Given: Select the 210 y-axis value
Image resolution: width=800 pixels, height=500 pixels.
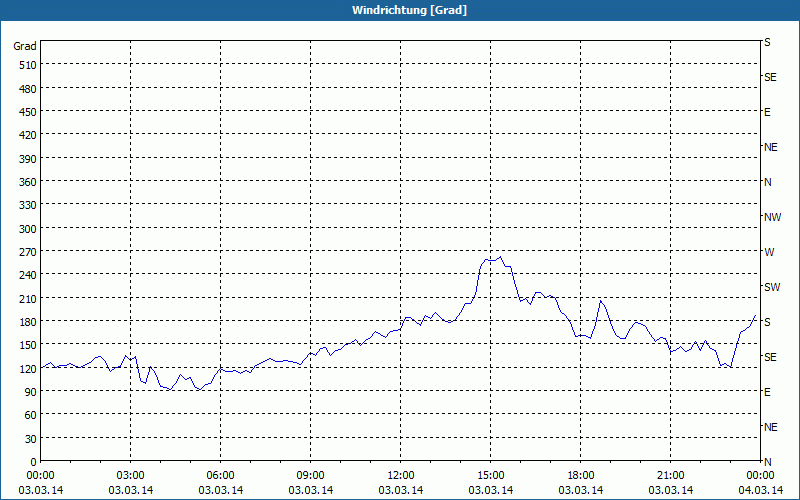Looking at the screenshot, I should pos(28,298).
